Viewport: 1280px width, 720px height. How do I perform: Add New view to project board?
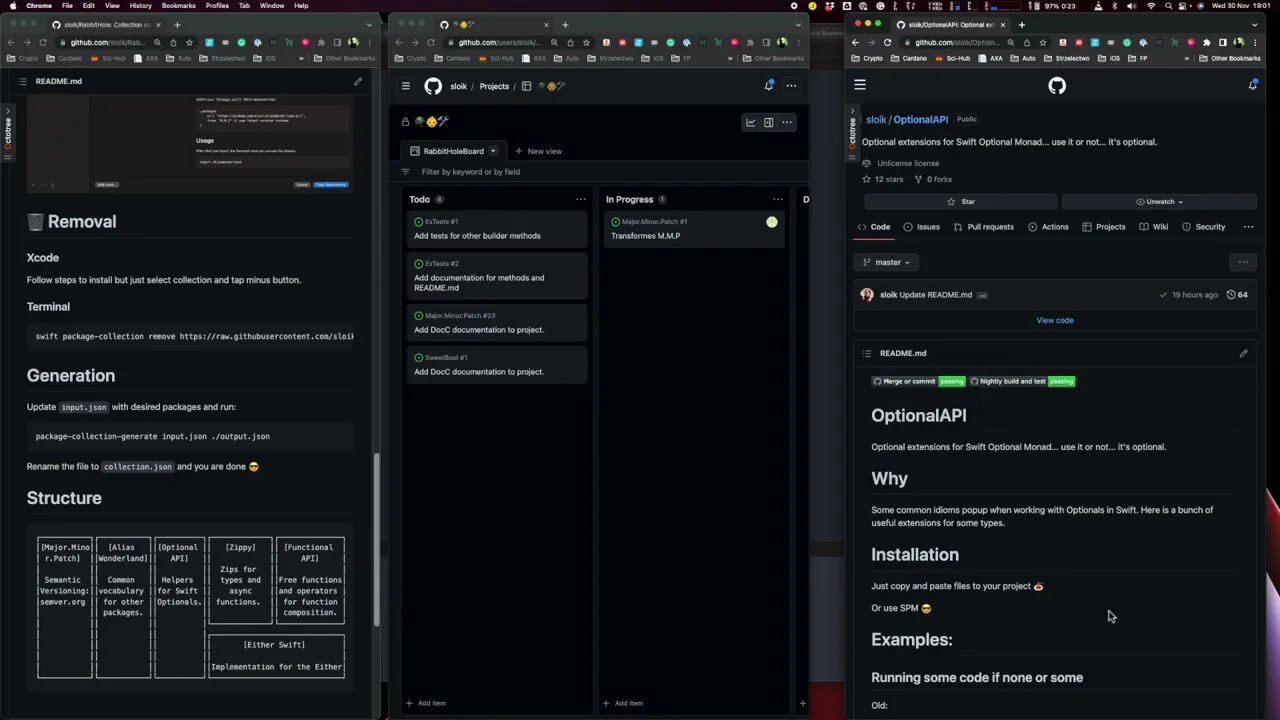pos(538,151)
